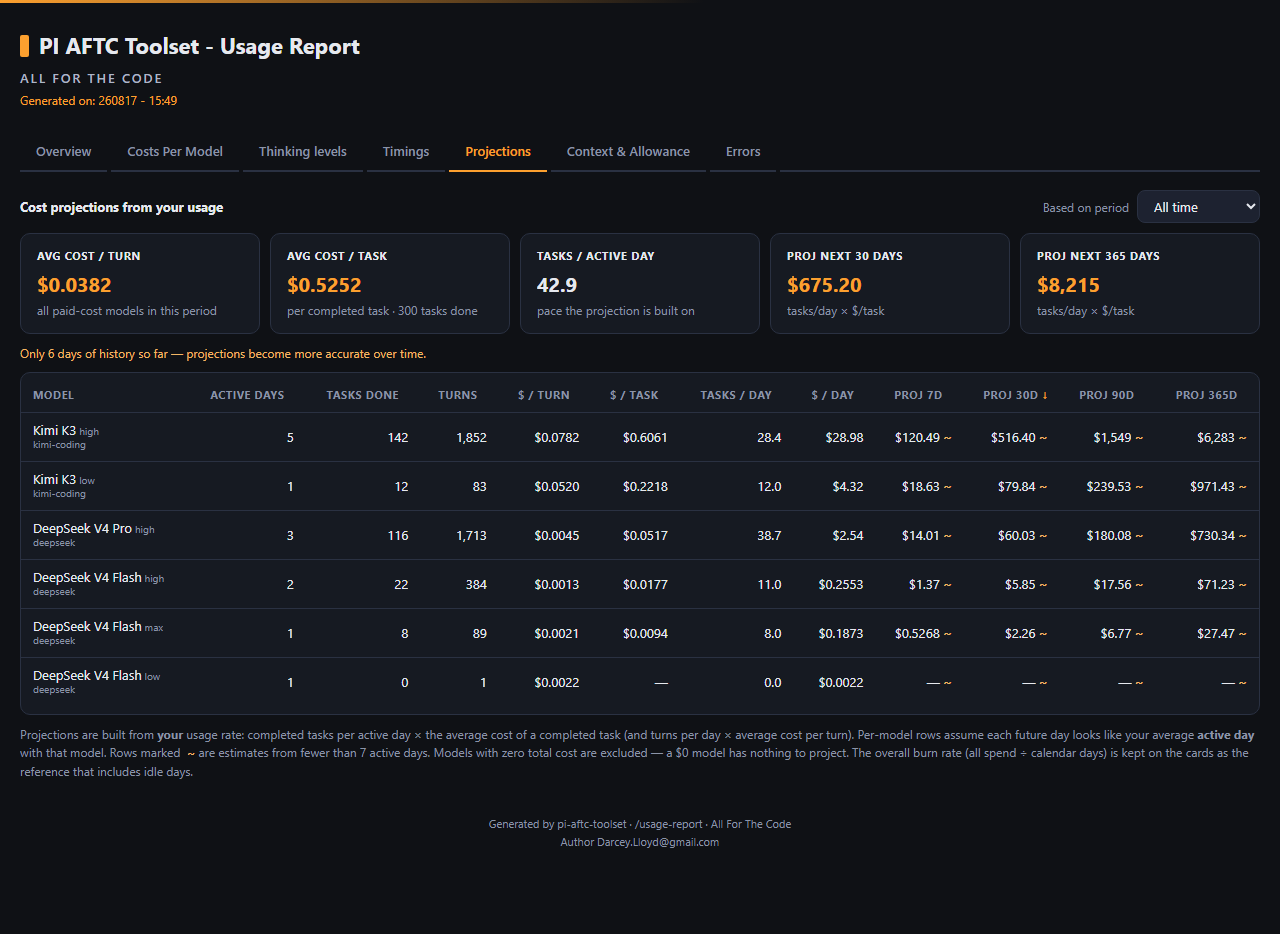1280x934 pixels.
Task: Sort by ACTIVE DAYS column header
Action: pyautogui.click(x=247, y=395)
